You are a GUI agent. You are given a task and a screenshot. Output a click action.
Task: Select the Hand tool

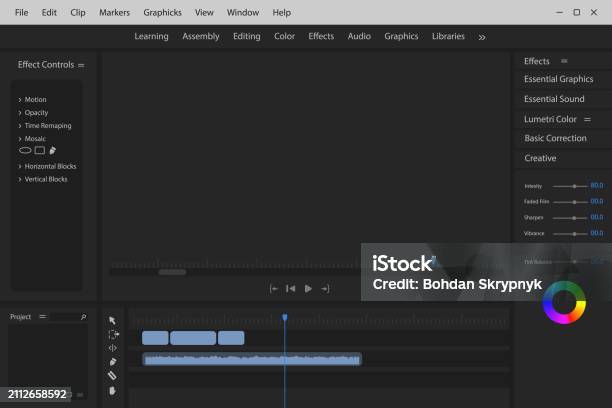(112, 391)
